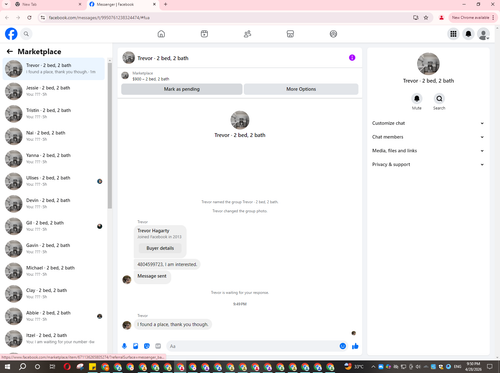500x373 pixels.
Task: Reload the page in Chrome
Action: click(29, 17)
